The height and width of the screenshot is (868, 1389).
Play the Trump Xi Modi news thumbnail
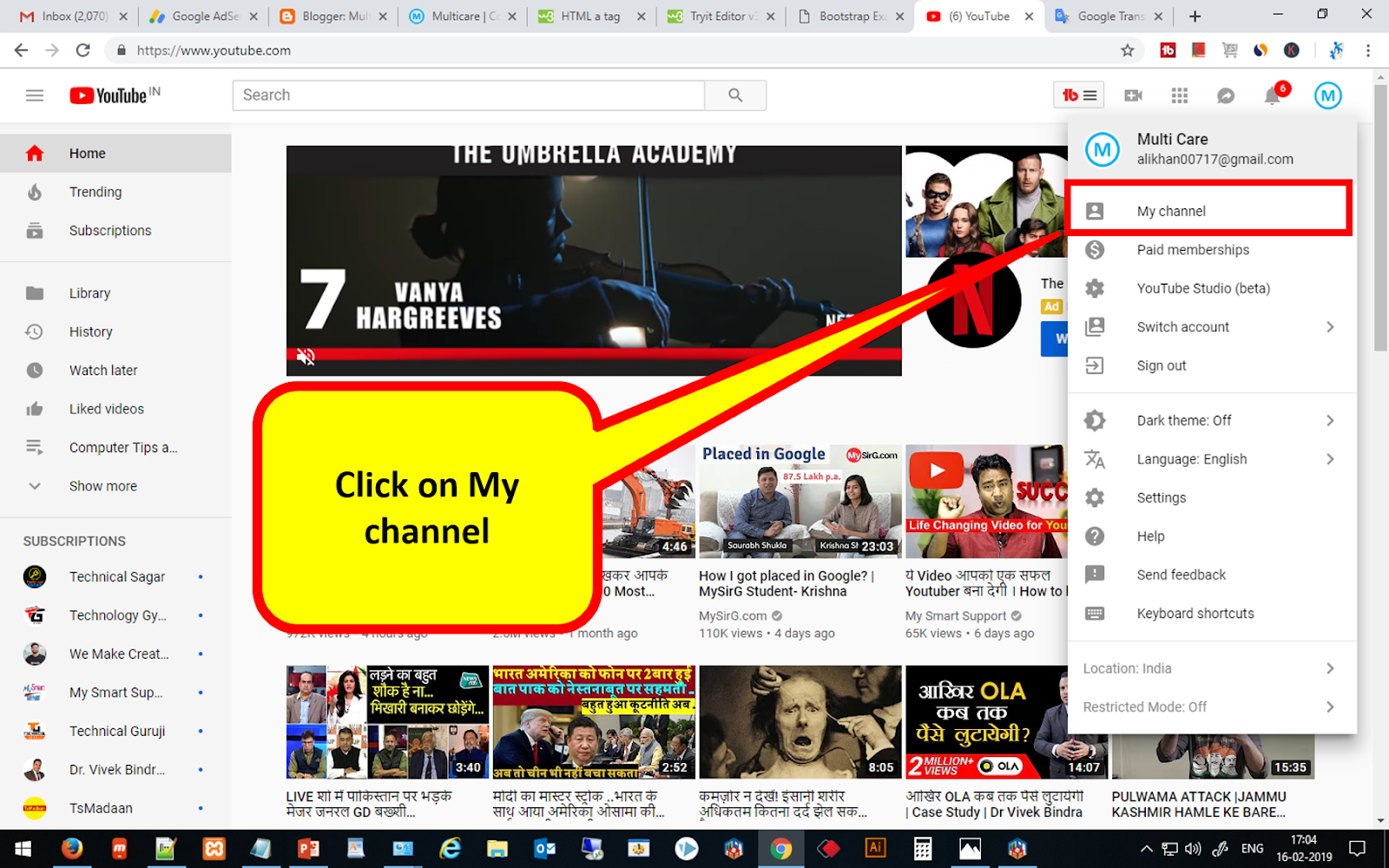[593, 722]
